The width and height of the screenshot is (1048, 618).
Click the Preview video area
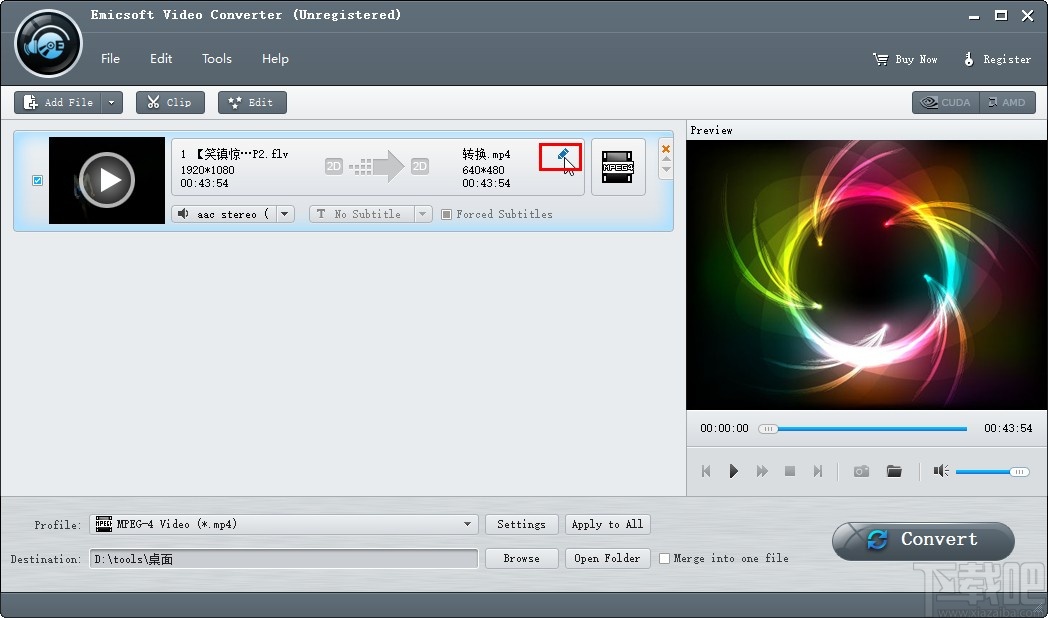tap(866, 275)
